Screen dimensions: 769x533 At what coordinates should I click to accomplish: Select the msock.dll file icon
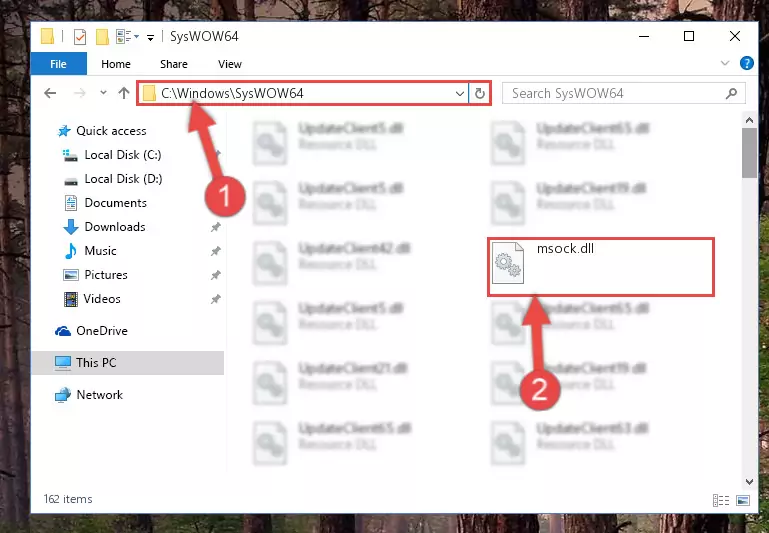(508, 263)
